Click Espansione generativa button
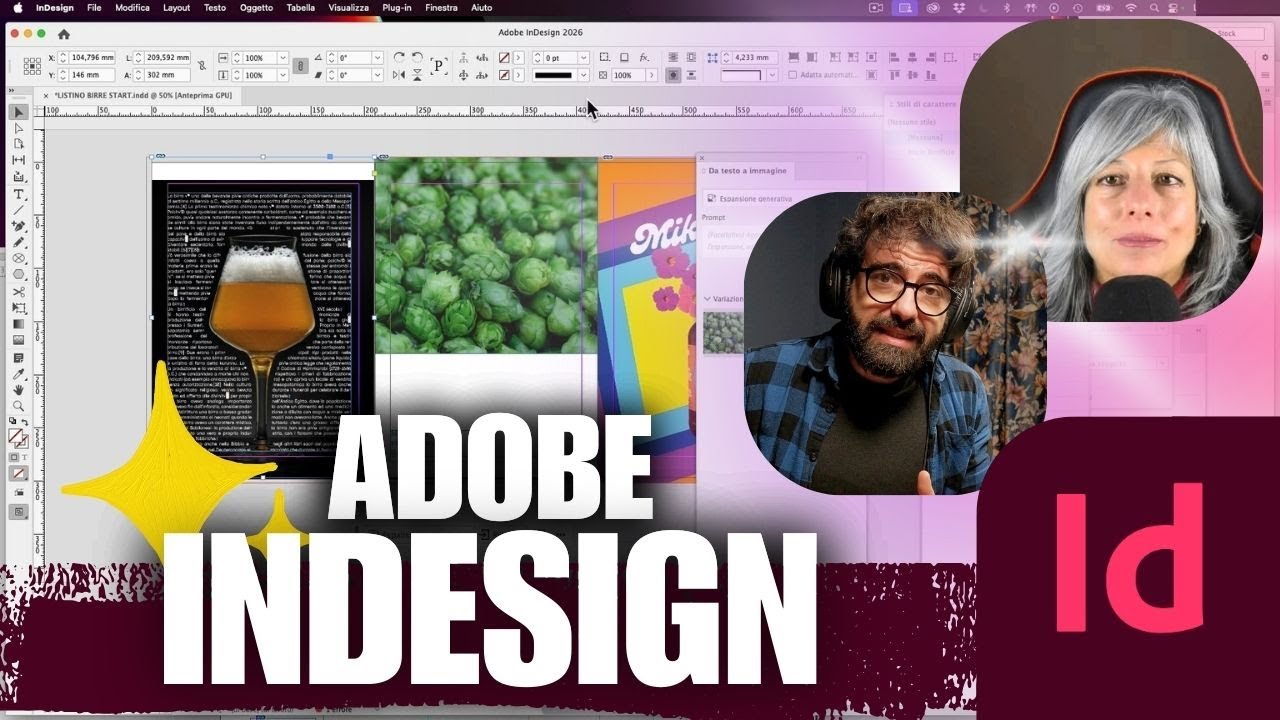The image size is (1280, 720). [x=756, y=198]
